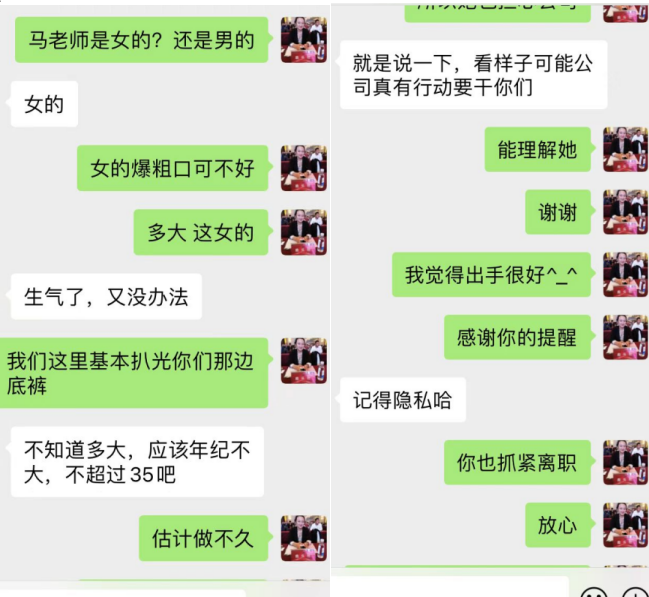Viewport: 649px width, 597px height.
Task: Tap avatar beside "多大 这女的" bubble
Action: point(304,232)
